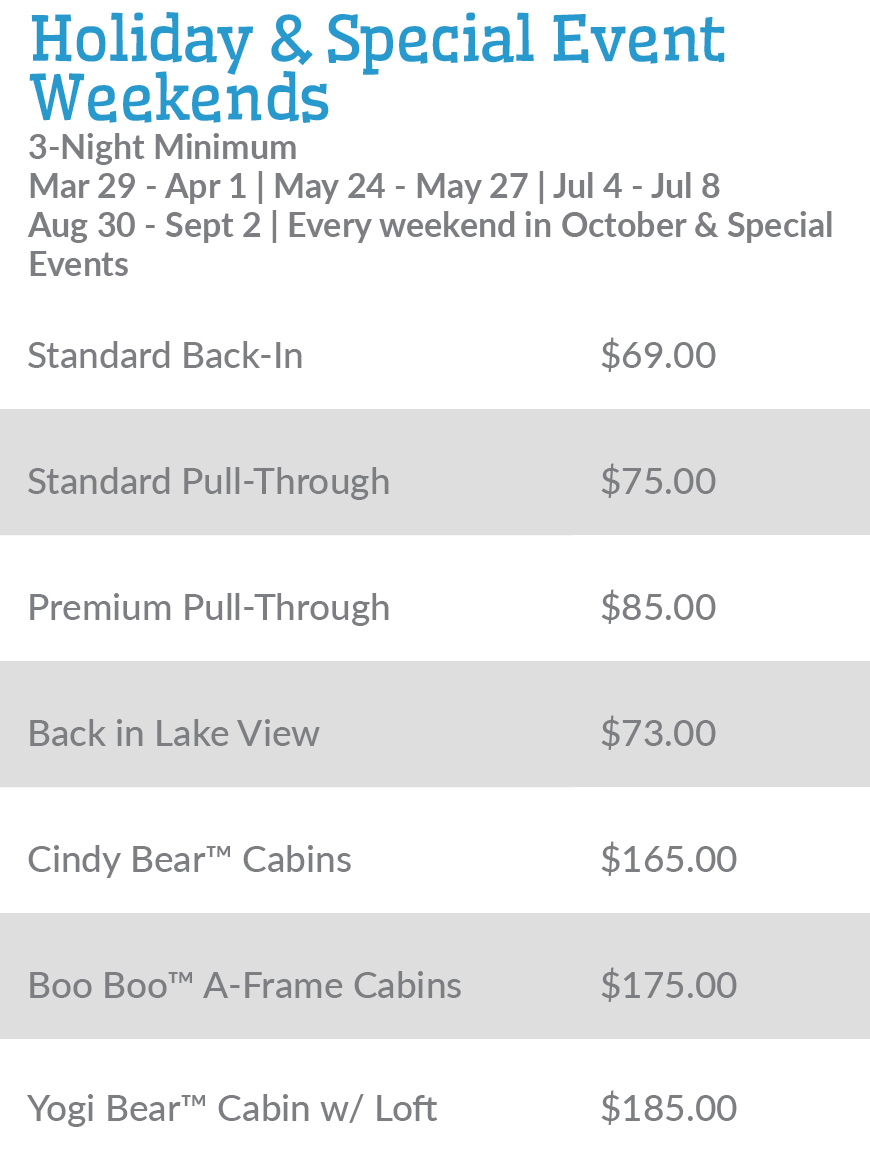Image resolution: width=870 pixels, height=1159 pixels.
Task: Click the Holiday & Special Event Weekends heading
Action: 378,68
